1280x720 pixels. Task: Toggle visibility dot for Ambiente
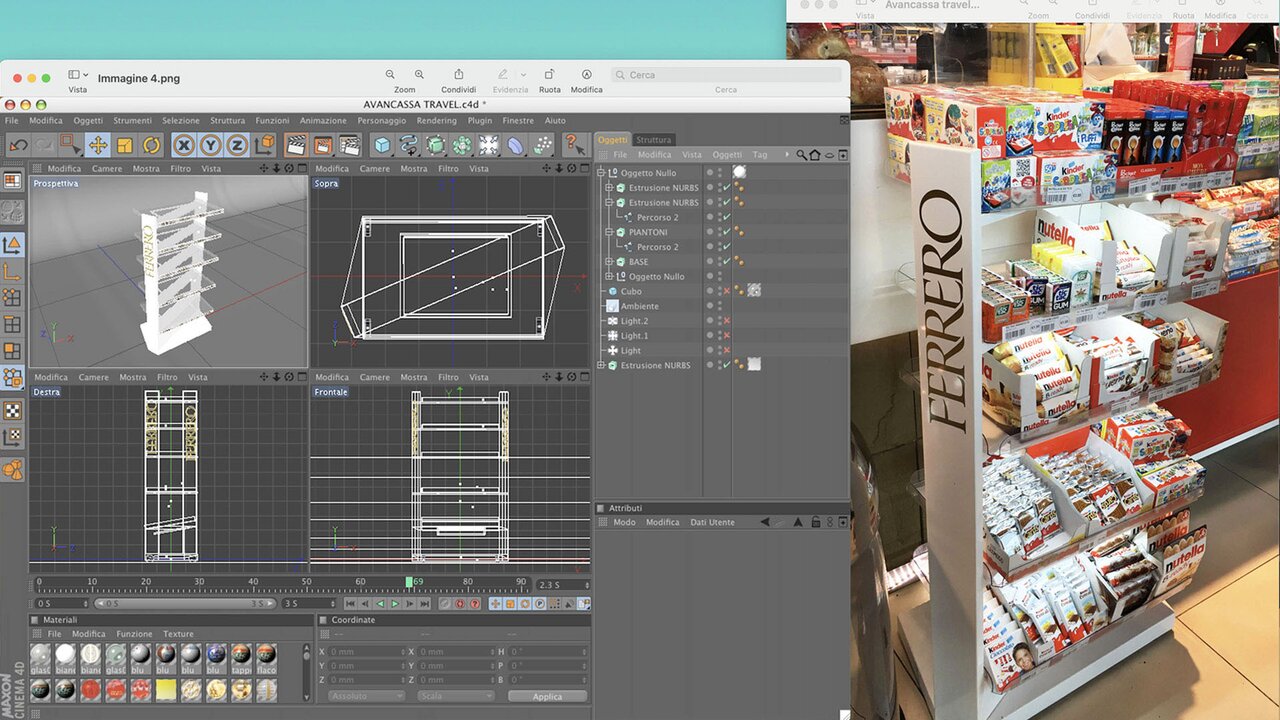click(710, 304)
